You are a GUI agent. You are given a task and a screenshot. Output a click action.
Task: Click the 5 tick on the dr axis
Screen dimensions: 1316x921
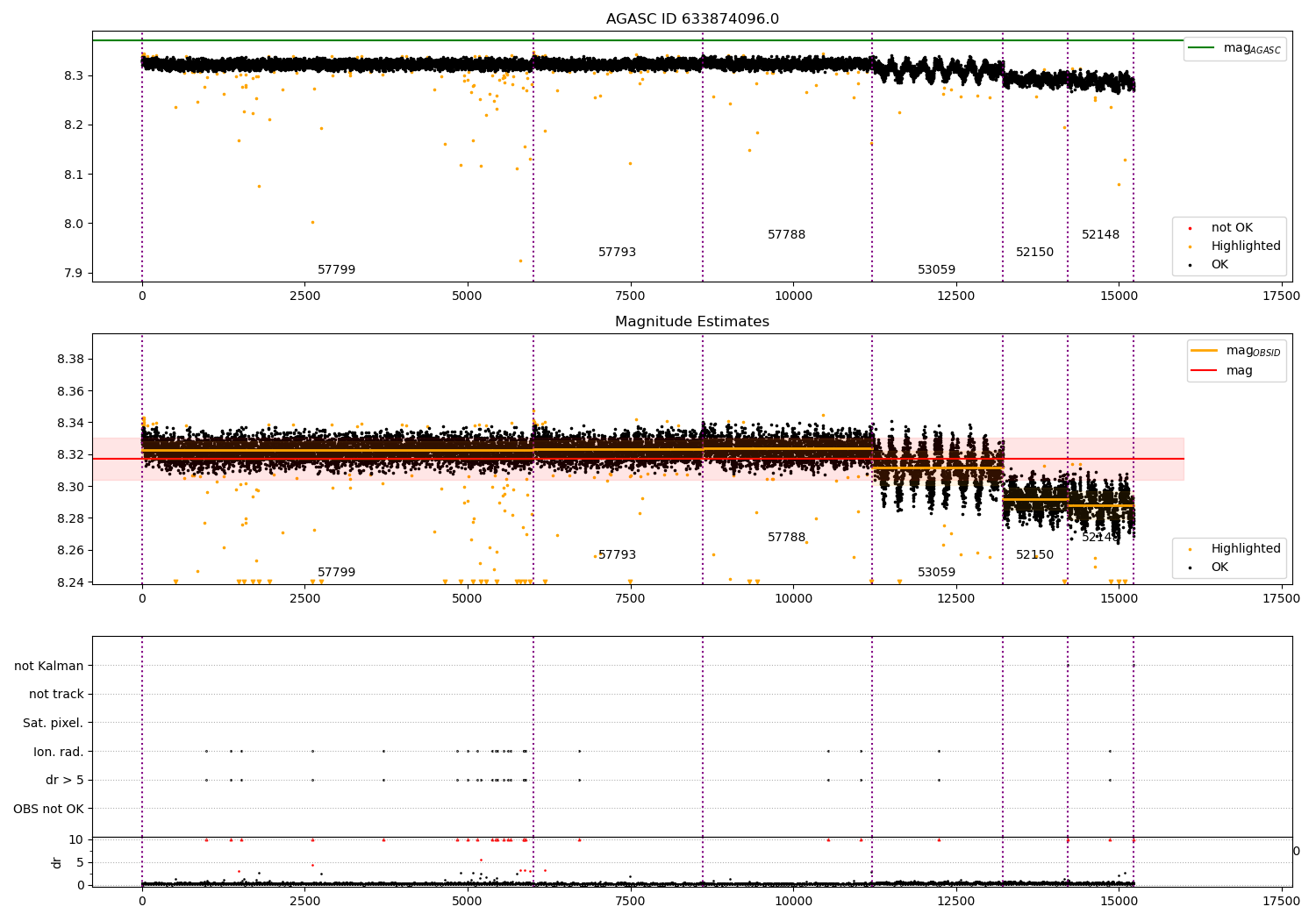click(81, 862)
